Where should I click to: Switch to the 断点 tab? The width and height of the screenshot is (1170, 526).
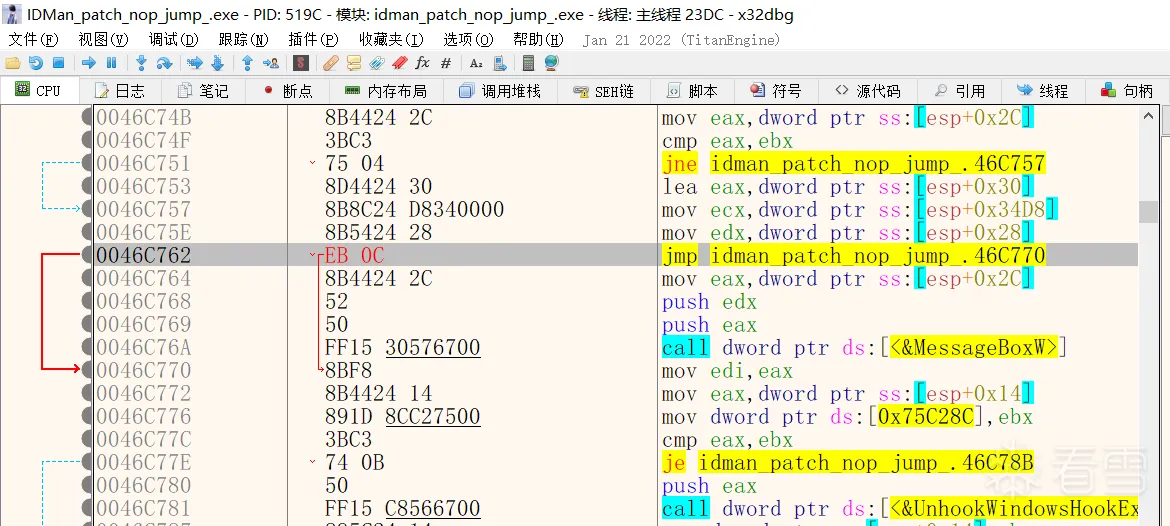(289, 91)
